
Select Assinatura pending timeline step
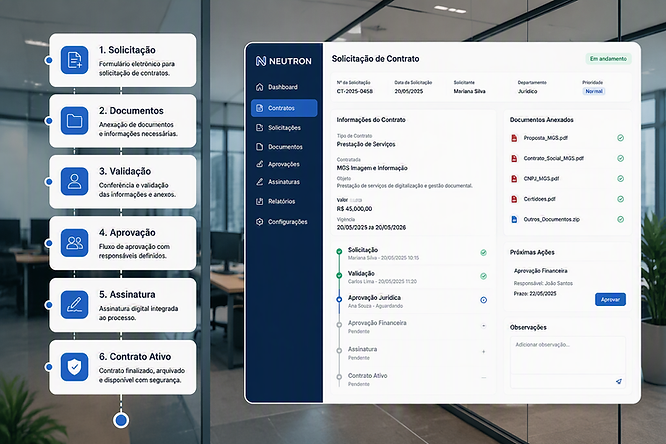[x=412, y=353]
